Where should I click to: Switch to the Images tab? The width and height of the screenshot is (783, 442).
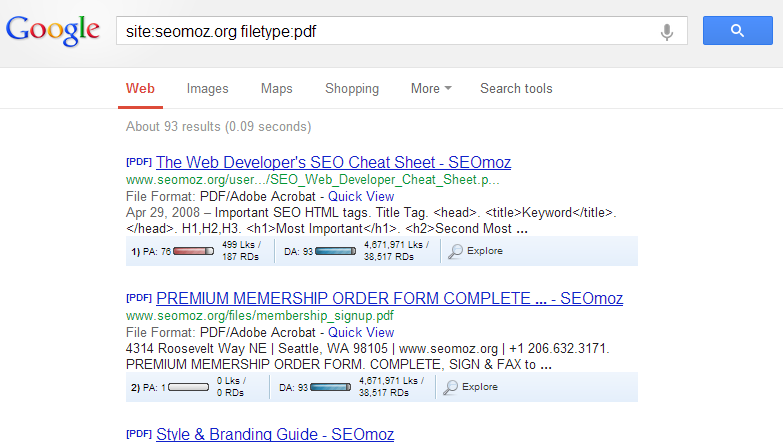click(207, 89)
